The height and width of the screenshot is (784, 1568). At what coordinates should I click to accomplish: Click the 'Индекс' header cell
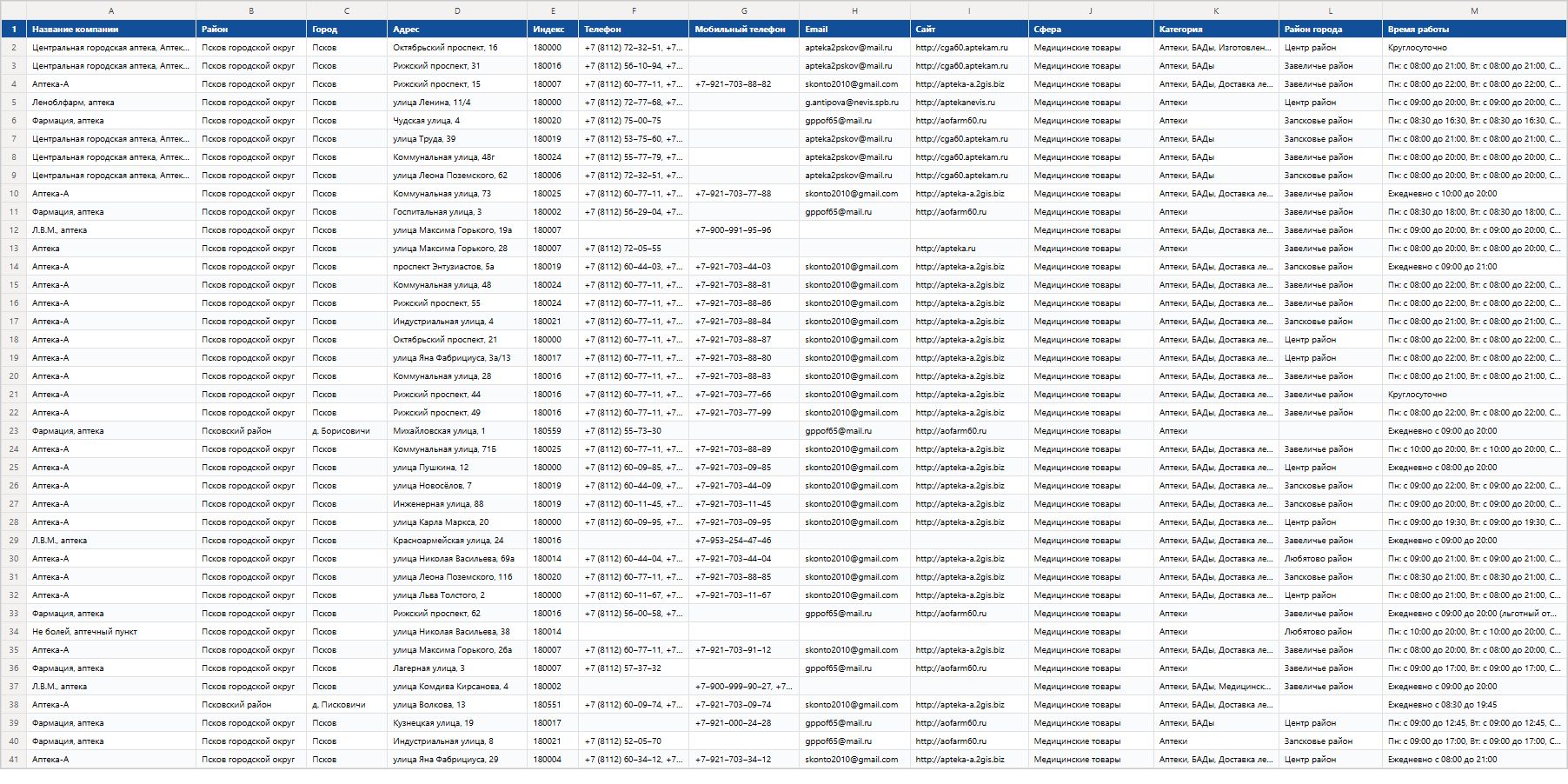[x=553, y=29]
